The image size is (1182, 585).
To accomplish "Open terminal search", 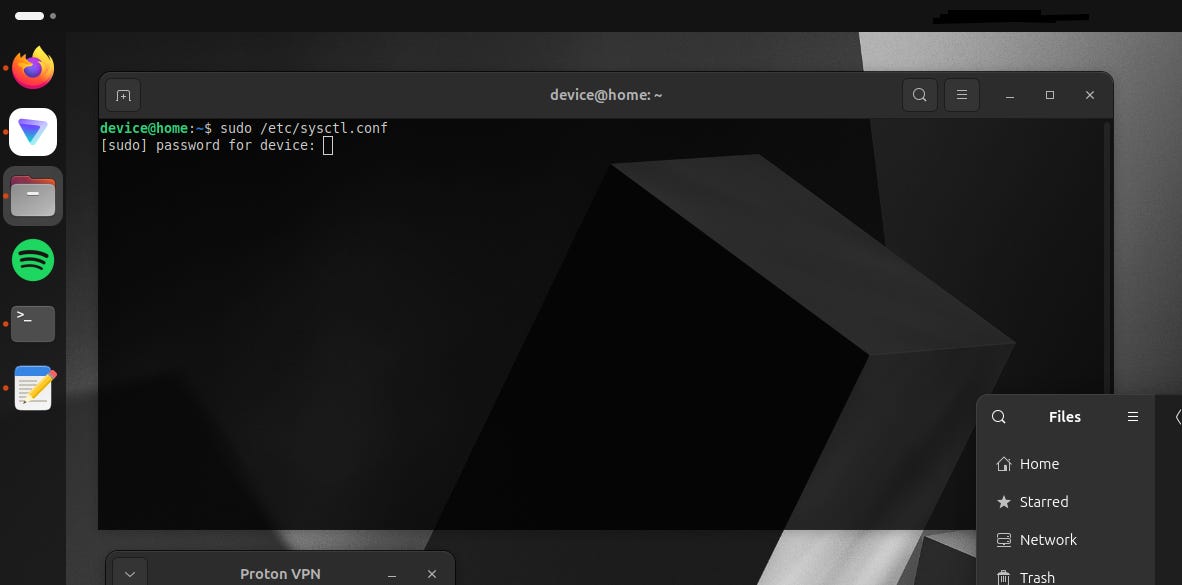I will [920, 95].
